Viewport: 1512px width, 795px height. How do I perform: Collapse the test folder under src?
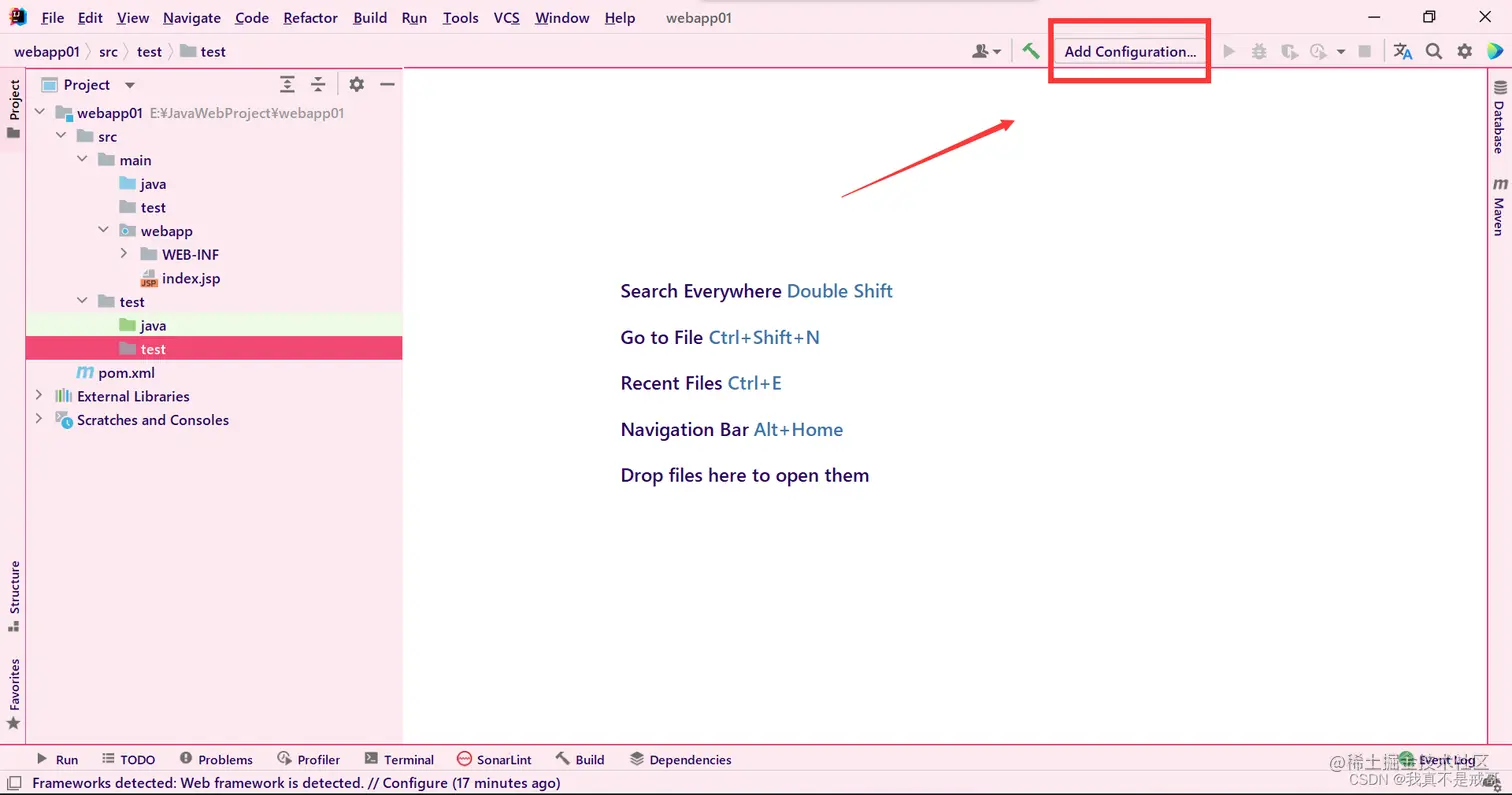(82, 301)
